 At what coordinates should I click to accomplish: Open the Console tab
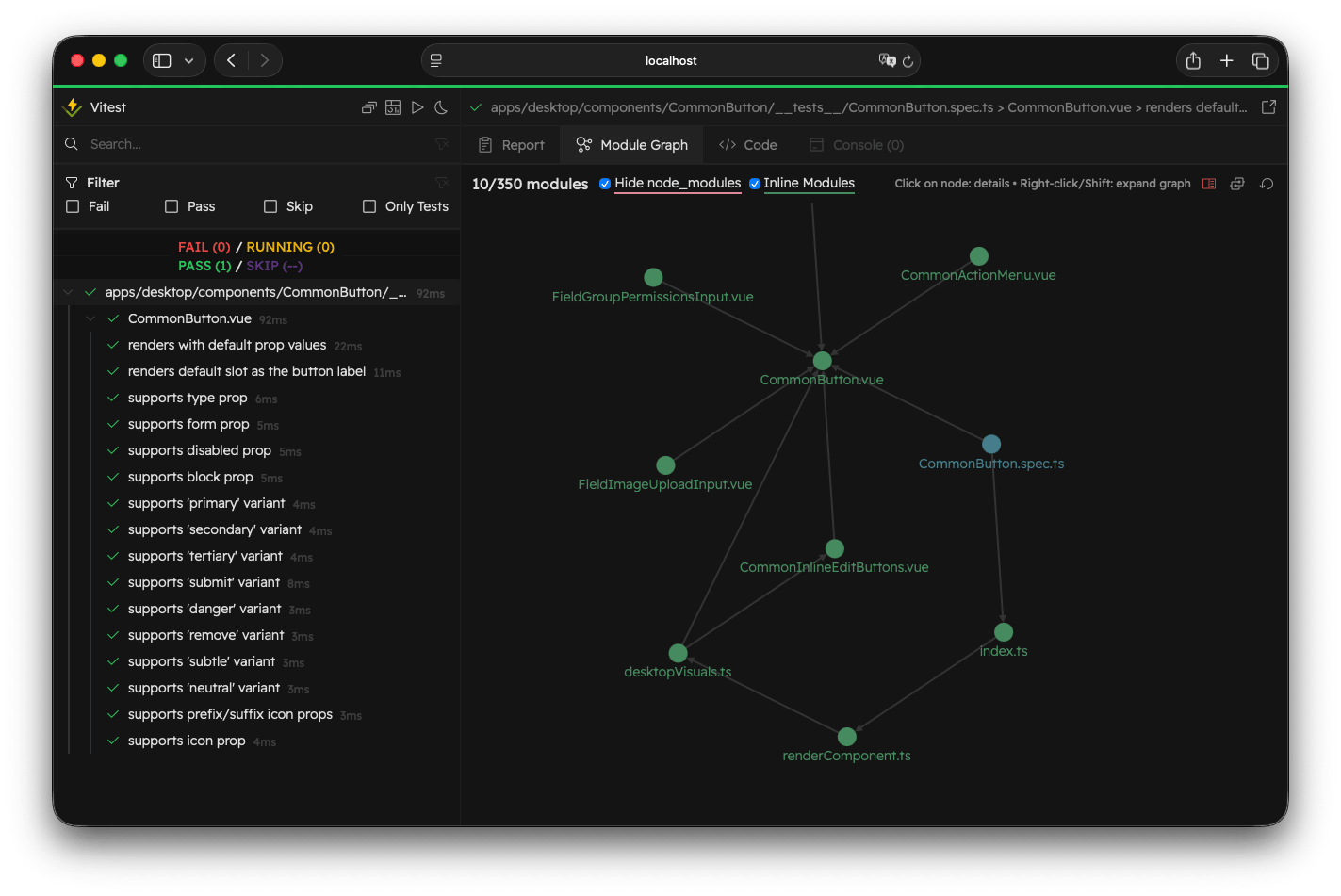[x=856, y=144]
